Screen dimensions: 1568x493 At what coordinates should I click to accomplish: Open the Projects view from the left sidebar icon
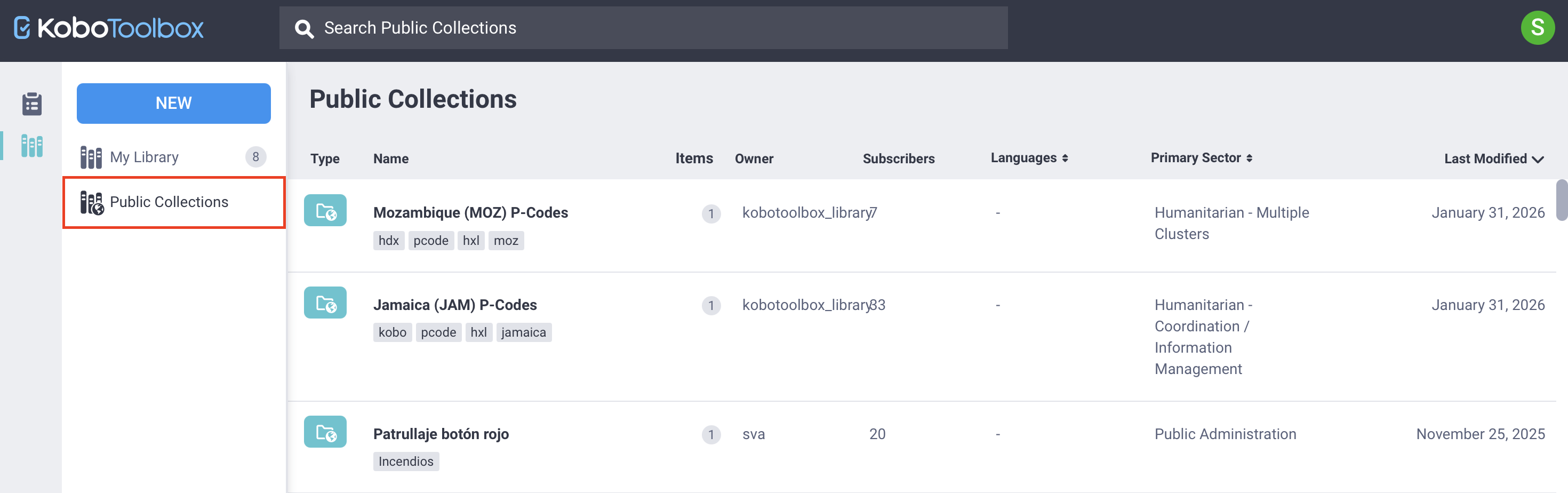pos(30,104)
